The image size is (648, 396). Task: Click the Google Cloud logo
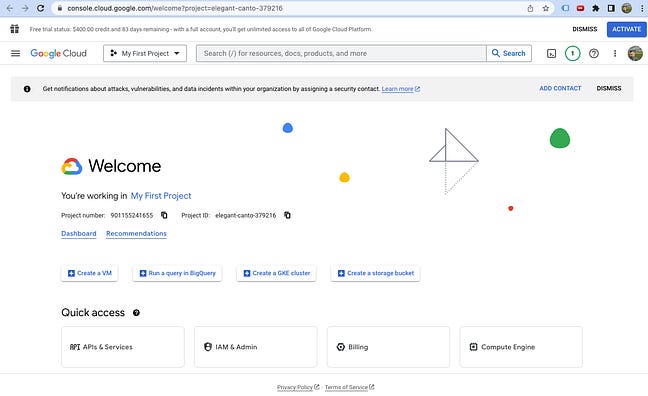[59, 53]
